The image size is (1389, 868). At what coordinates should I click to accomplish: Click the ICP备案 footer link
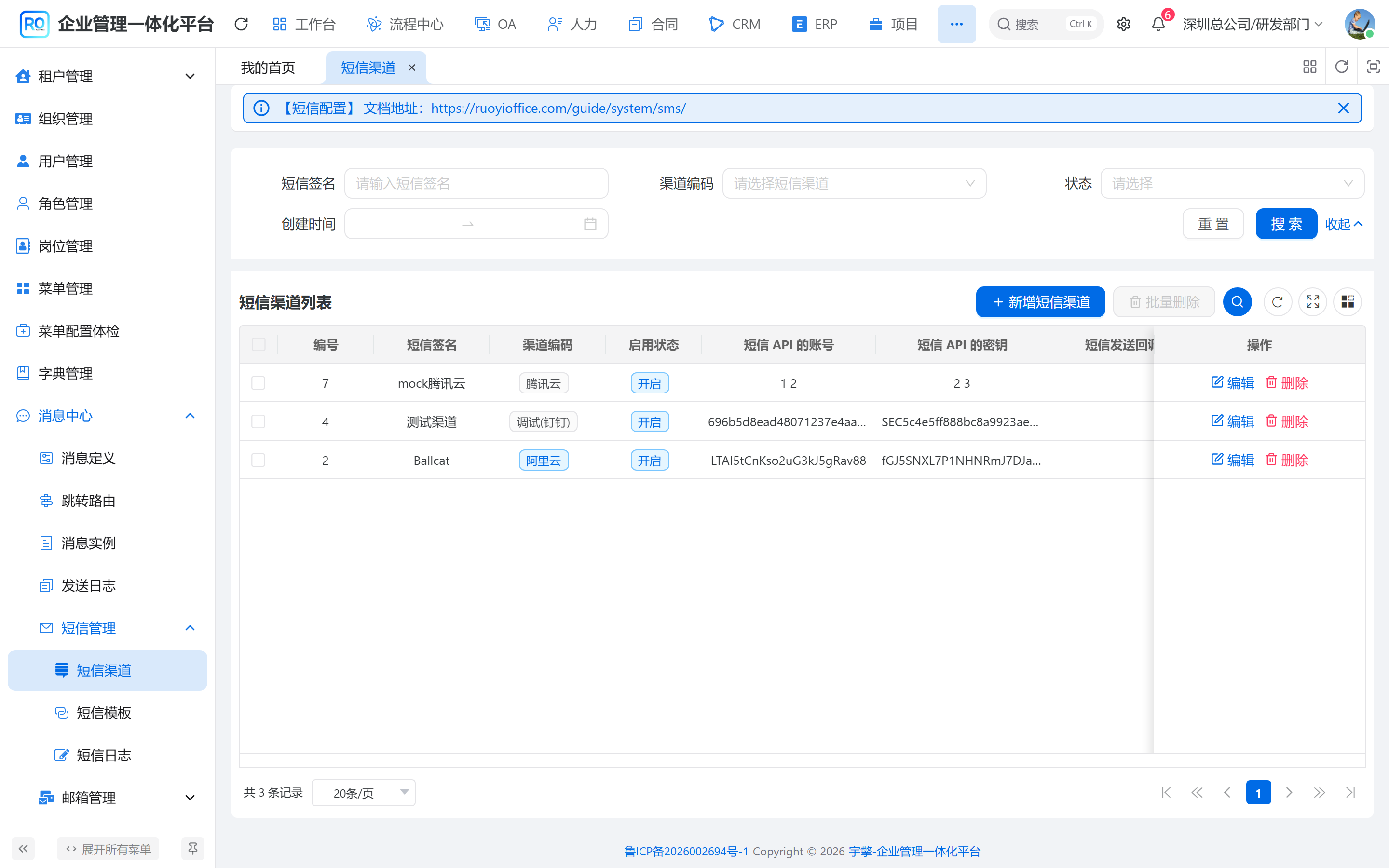click(x=686, y=851)
